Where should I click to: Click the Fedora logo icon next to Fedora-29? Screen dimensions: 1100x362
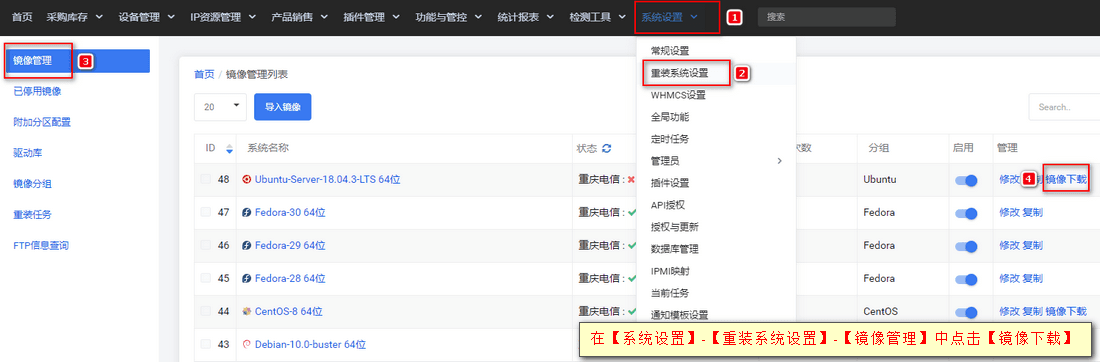coord(246,246)
